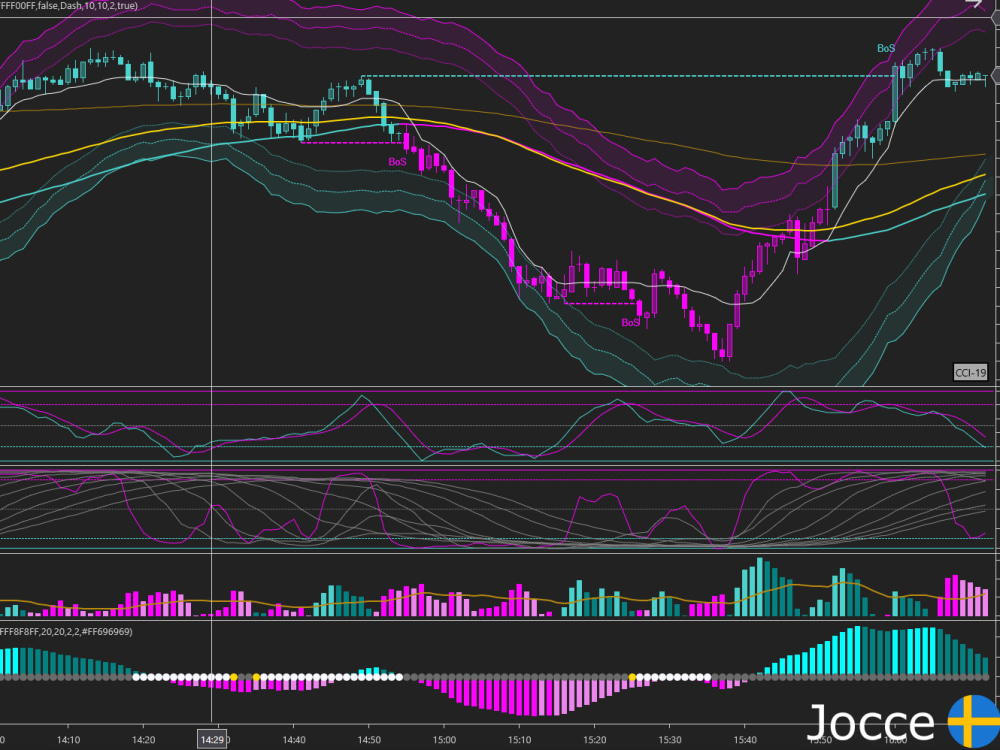Click the 15:00 label on the time axis

pyautogui.click(x=444, y=740)
